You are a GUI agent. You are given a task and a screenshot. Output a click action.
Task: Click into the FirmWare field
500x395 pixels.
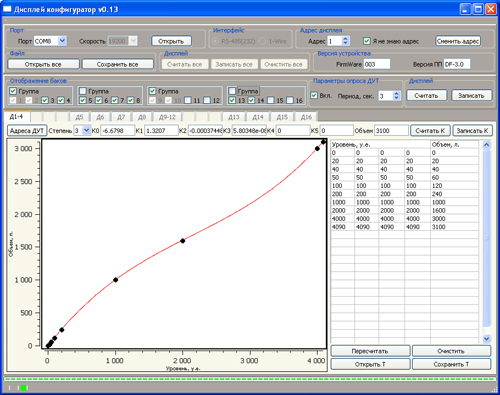point(377,64)
